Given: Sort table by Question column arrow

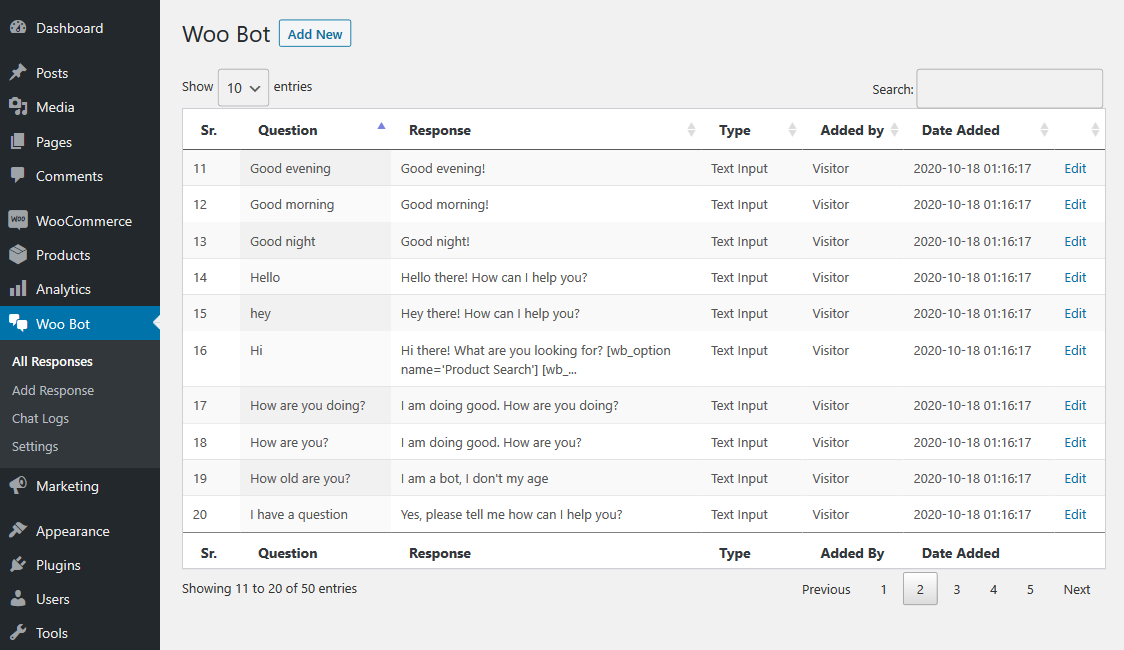Looking at the screenshot, I should coord(381,126).
